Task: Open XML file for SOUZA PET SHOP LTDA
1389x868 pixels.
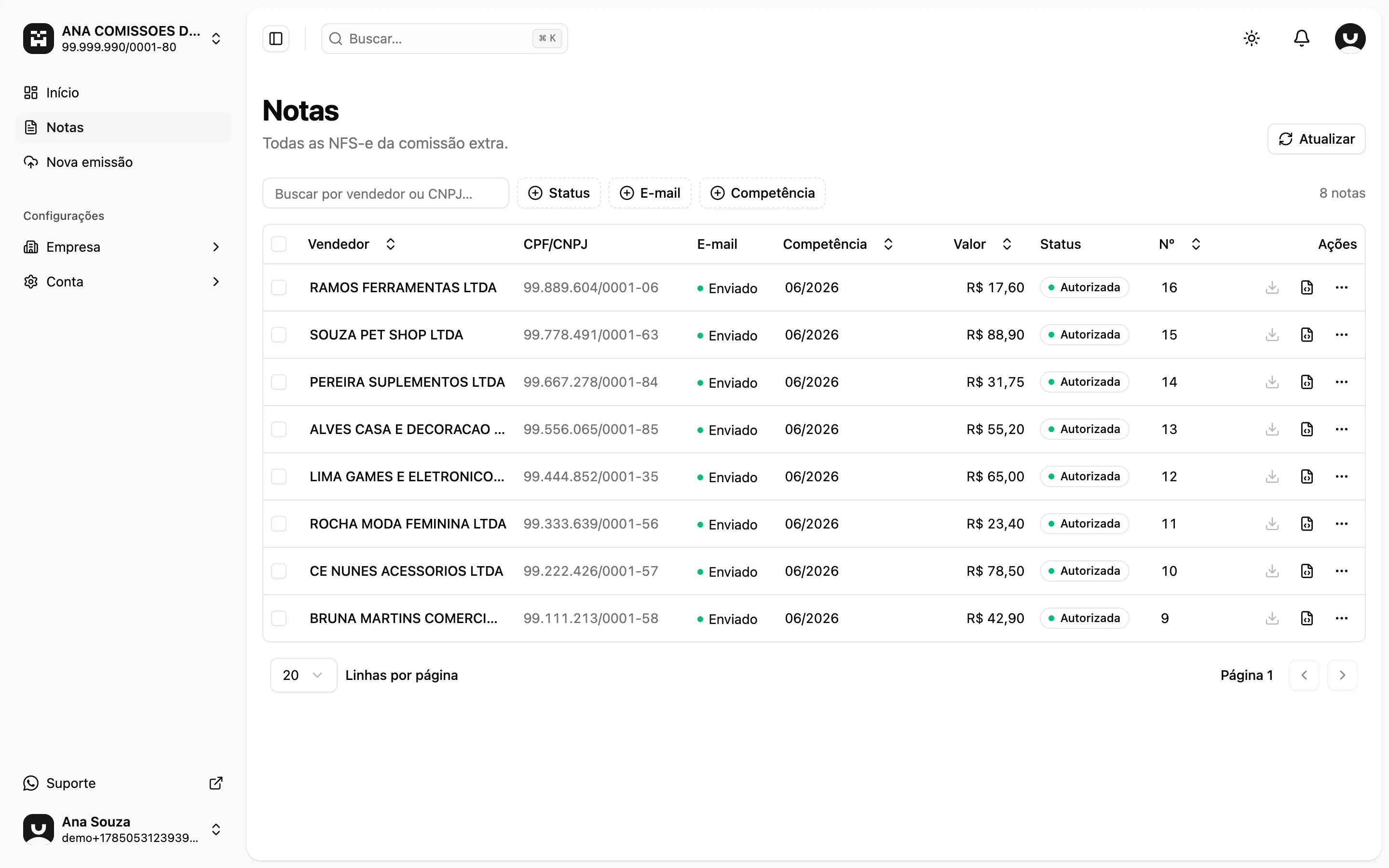Action: pyautogui.click(x=1307, y=335)
